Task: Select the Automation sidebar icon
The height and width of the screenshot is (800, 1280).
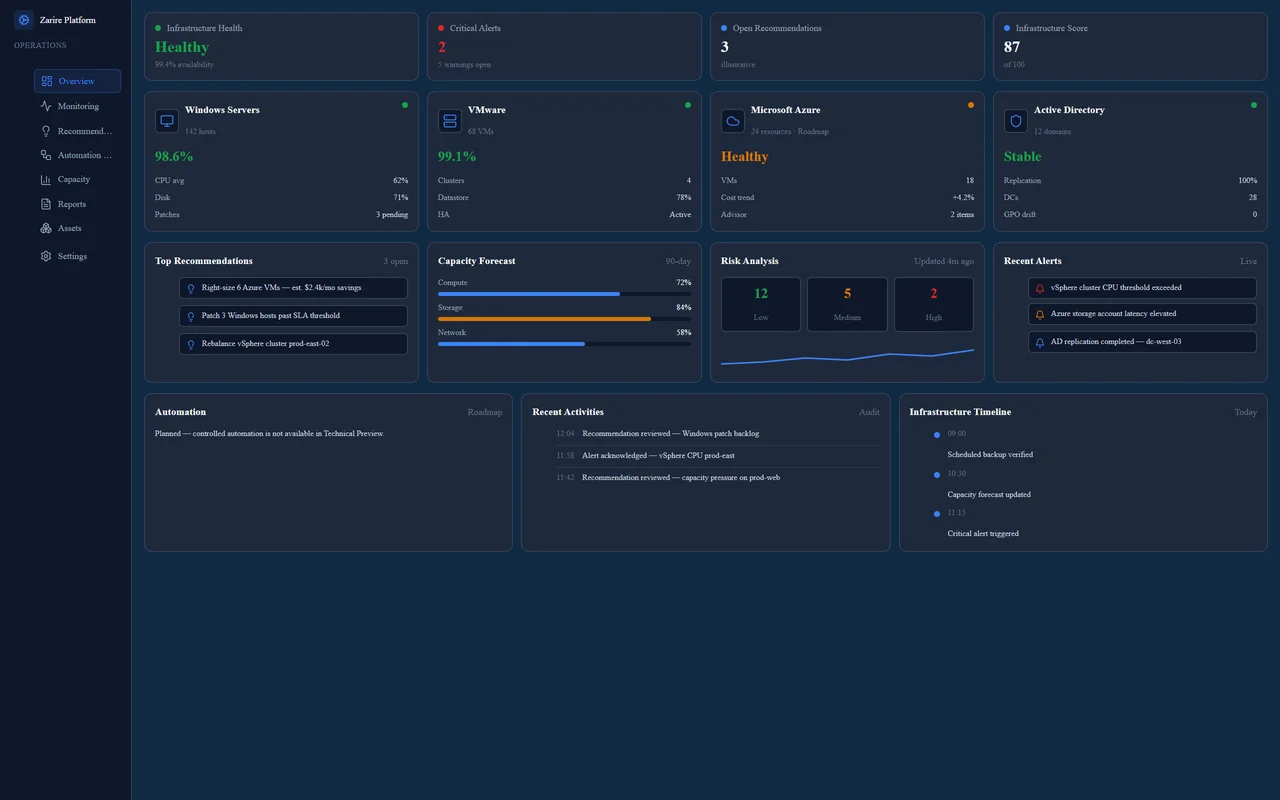Action: (46, 155)
